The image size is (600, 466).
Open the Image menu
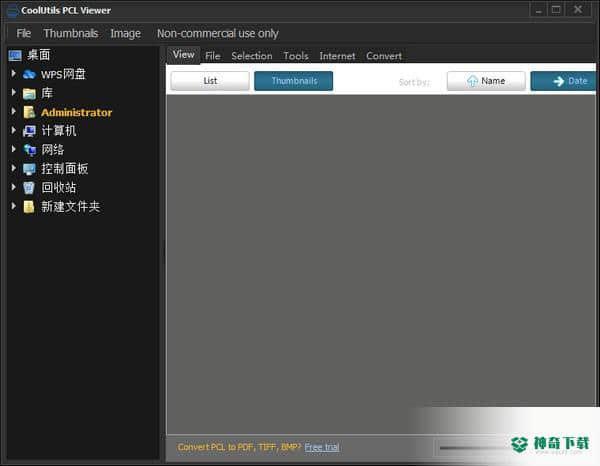126,34
